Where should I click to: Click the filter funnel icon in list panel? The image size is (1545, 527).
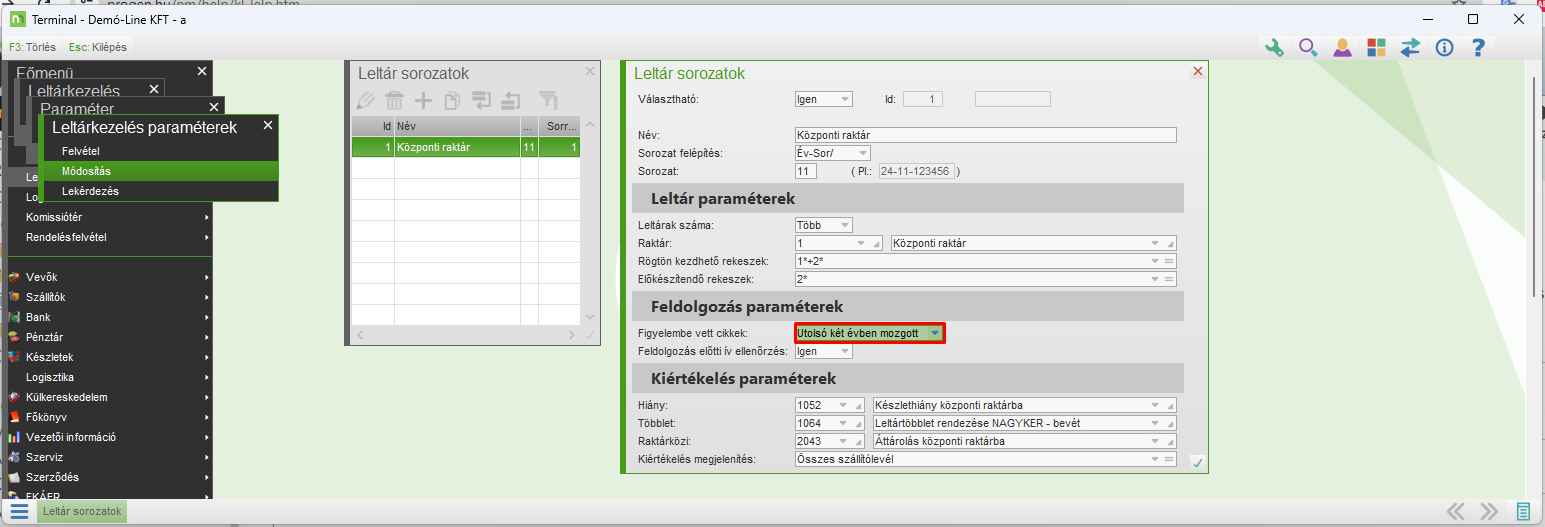pyautogui.click(x=548, y=99)
